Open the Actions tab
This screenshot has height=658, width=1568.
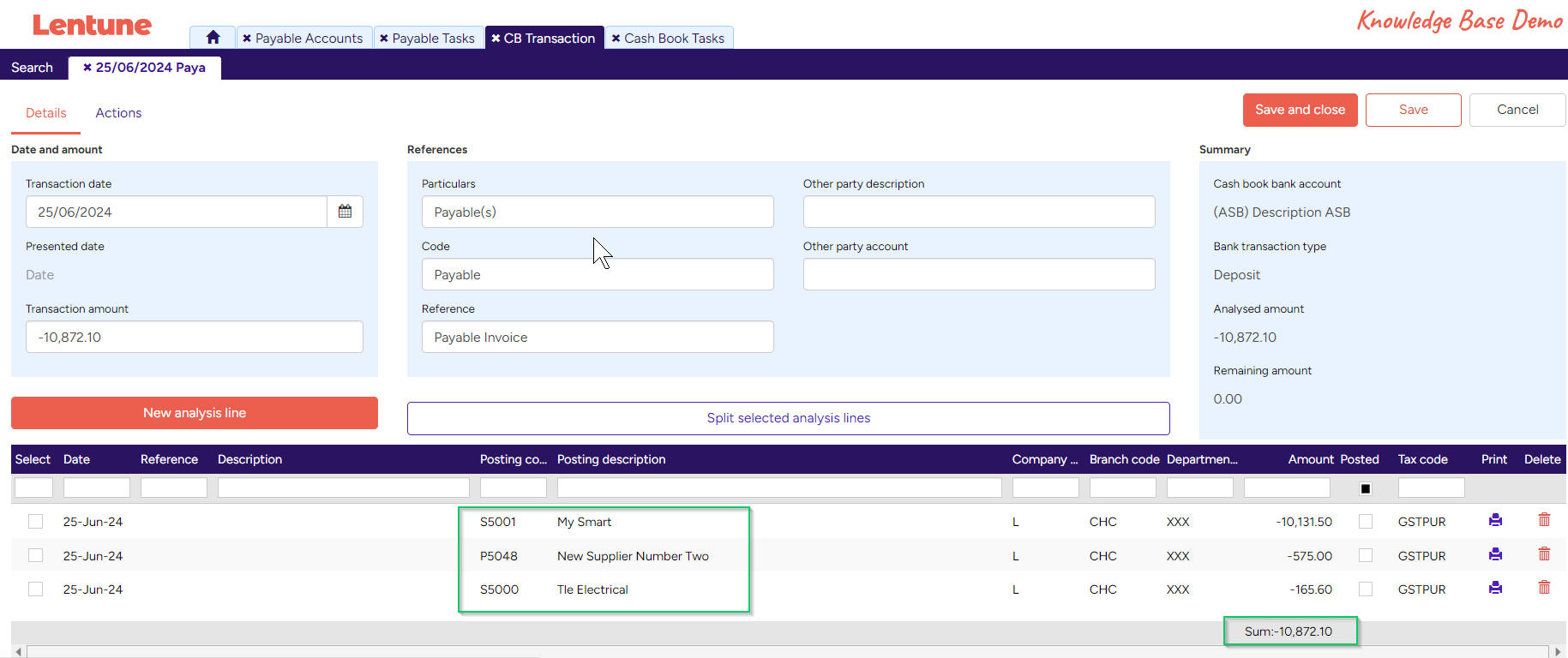[118, 113]
